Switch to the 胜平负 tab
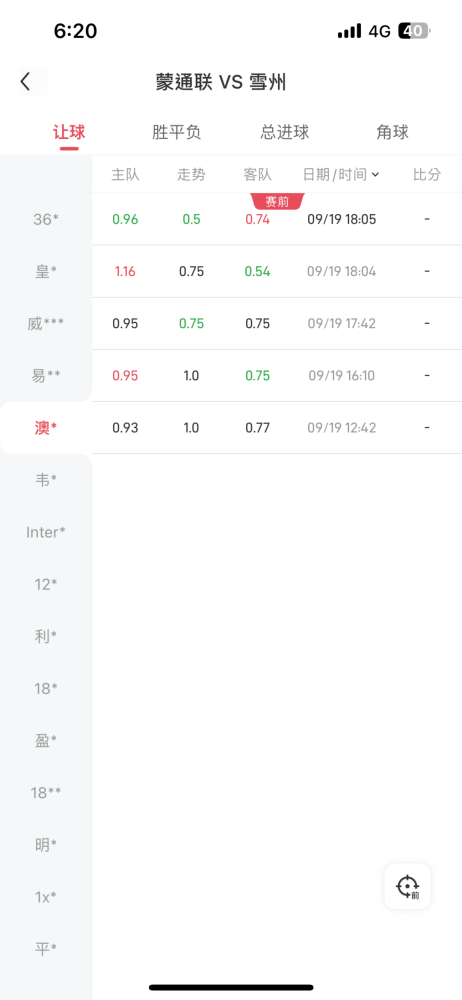Screen dimensions: 462x1000 pyautogui.click(x=177, y=132)
